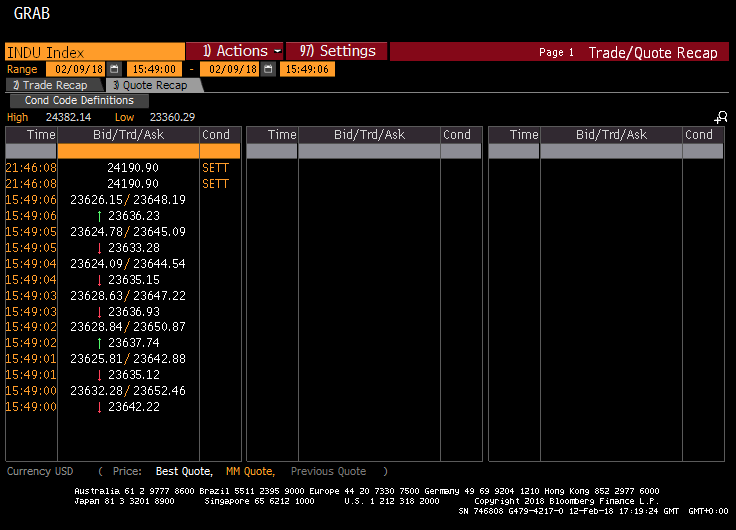Select the trade price 23642.22

pyautogui.click(x=134, y=406)
